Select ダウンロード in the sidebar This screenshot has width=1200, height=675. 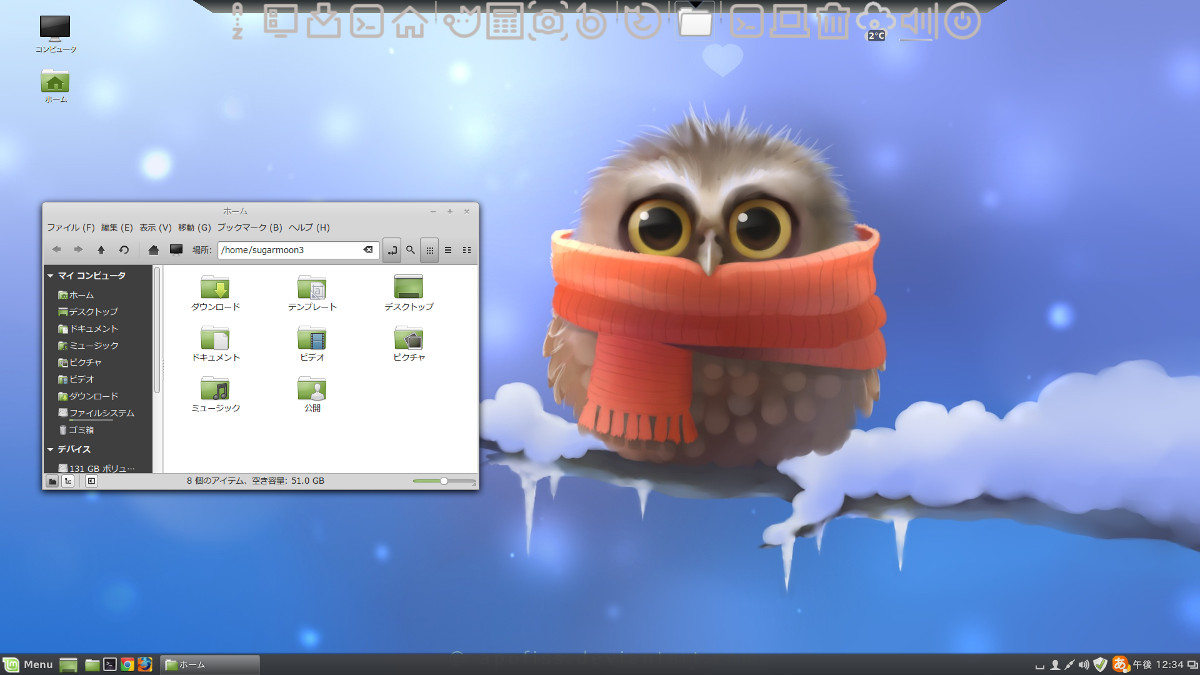coord(88,397)
